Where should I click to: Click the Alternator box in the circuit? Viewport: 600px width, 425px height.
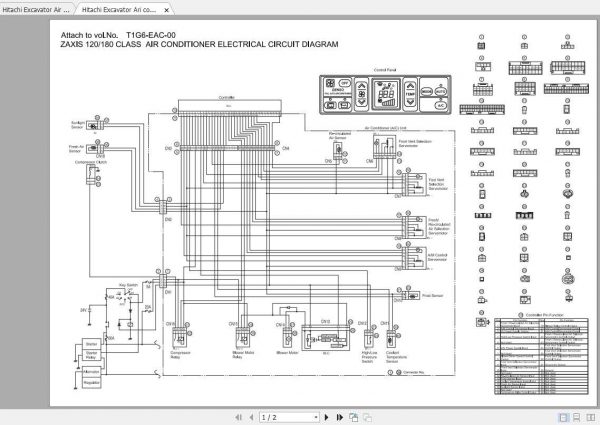(91, 371)
